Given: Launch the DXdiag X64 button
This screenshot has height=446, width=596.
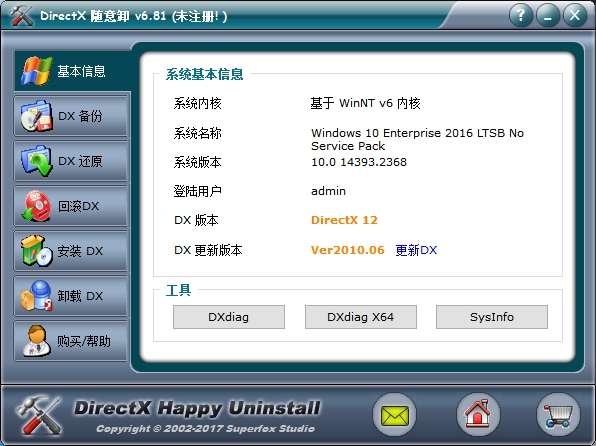Looking at the screenshot, I should [361, 317].
